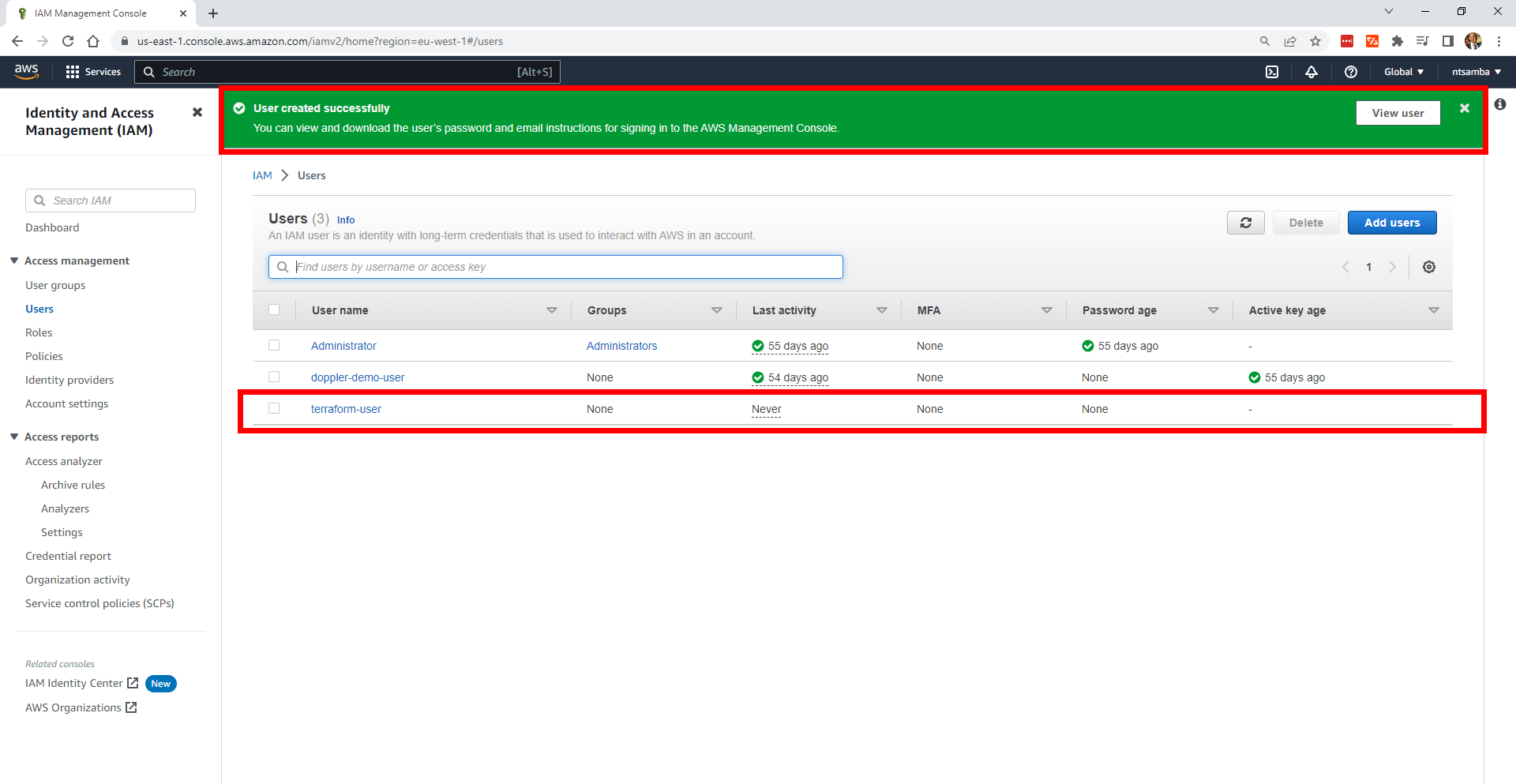Dismiss the success notification banner

1464,108
